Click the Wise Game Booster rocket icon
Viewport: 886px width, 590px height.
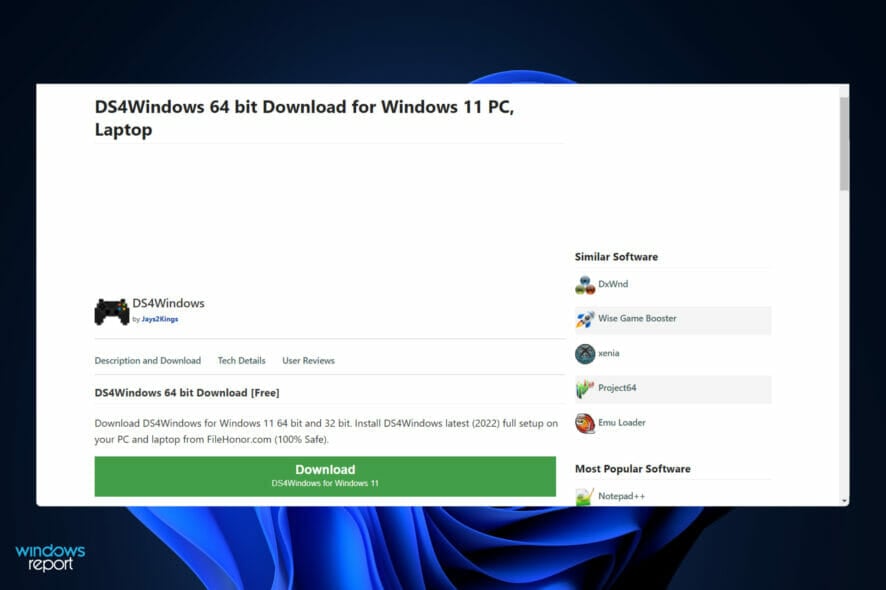(x=583, y=319)
